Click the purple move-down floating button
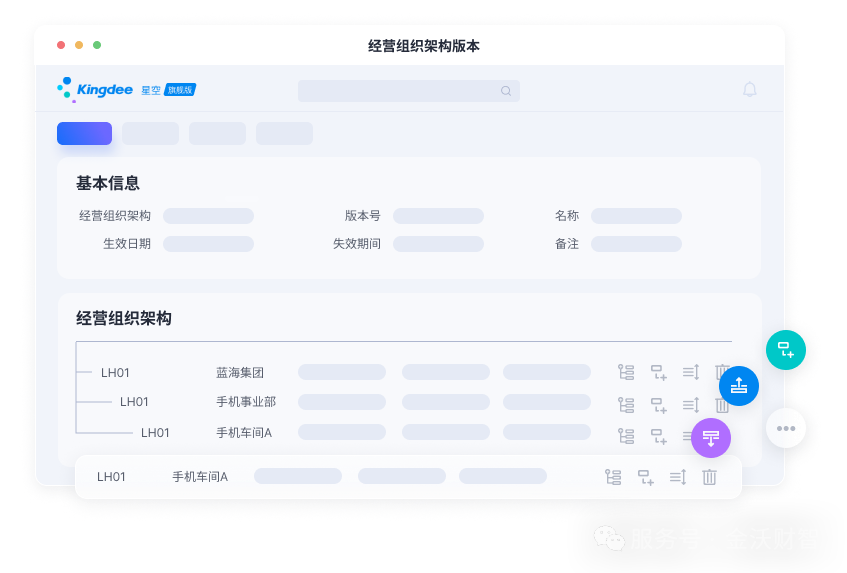Image resolution: width=847 pixels, height=573 pixels. pos(711,438)
